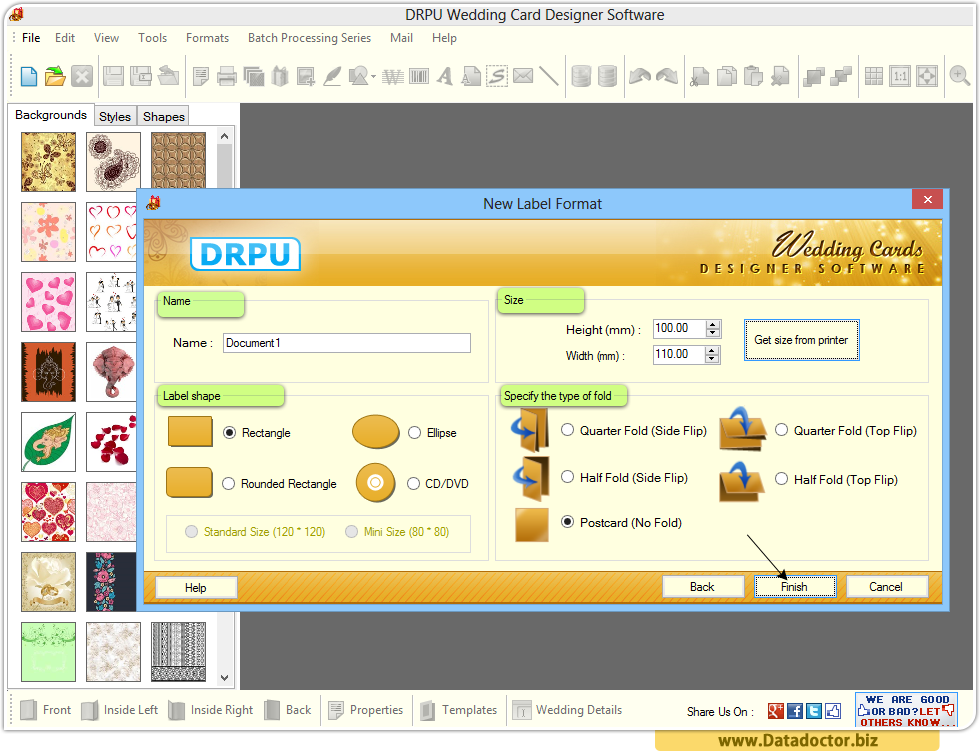Click the Save floppy disk icon
The height and width of the screenshot is (751, 980).
click(113, 77)
